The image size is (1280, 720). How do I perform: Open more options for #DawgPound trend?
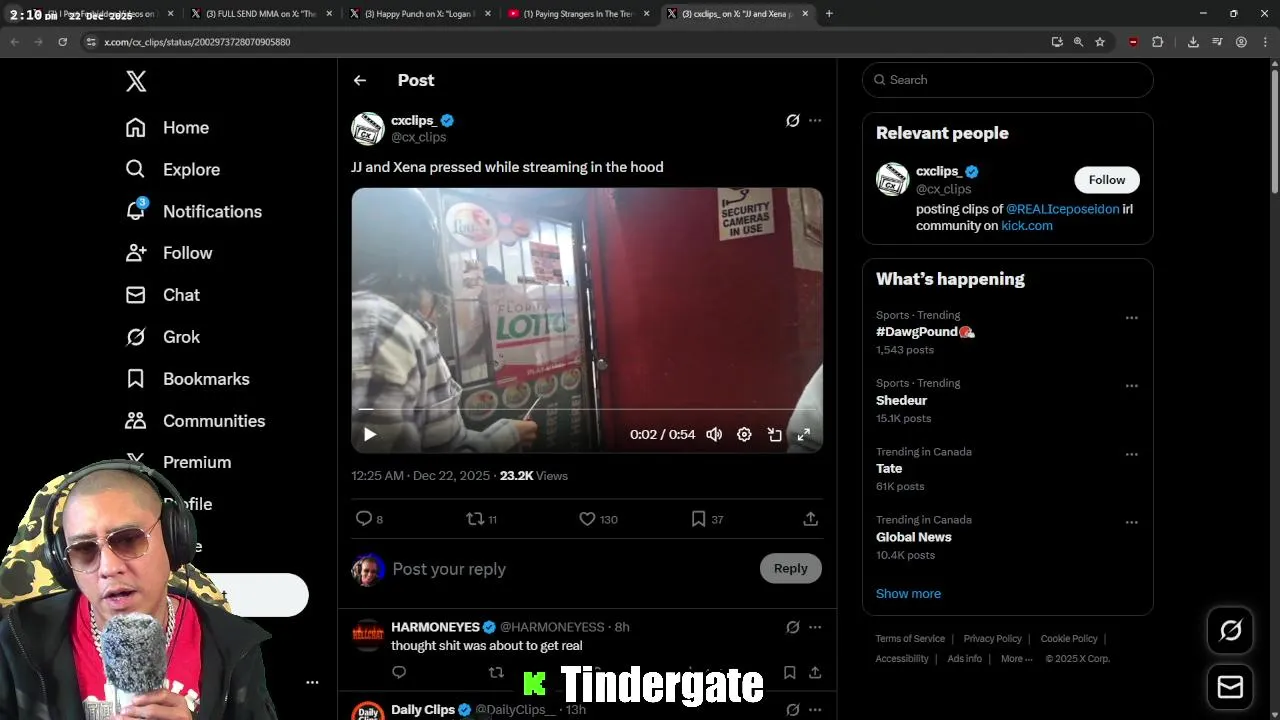[1131, 318]
